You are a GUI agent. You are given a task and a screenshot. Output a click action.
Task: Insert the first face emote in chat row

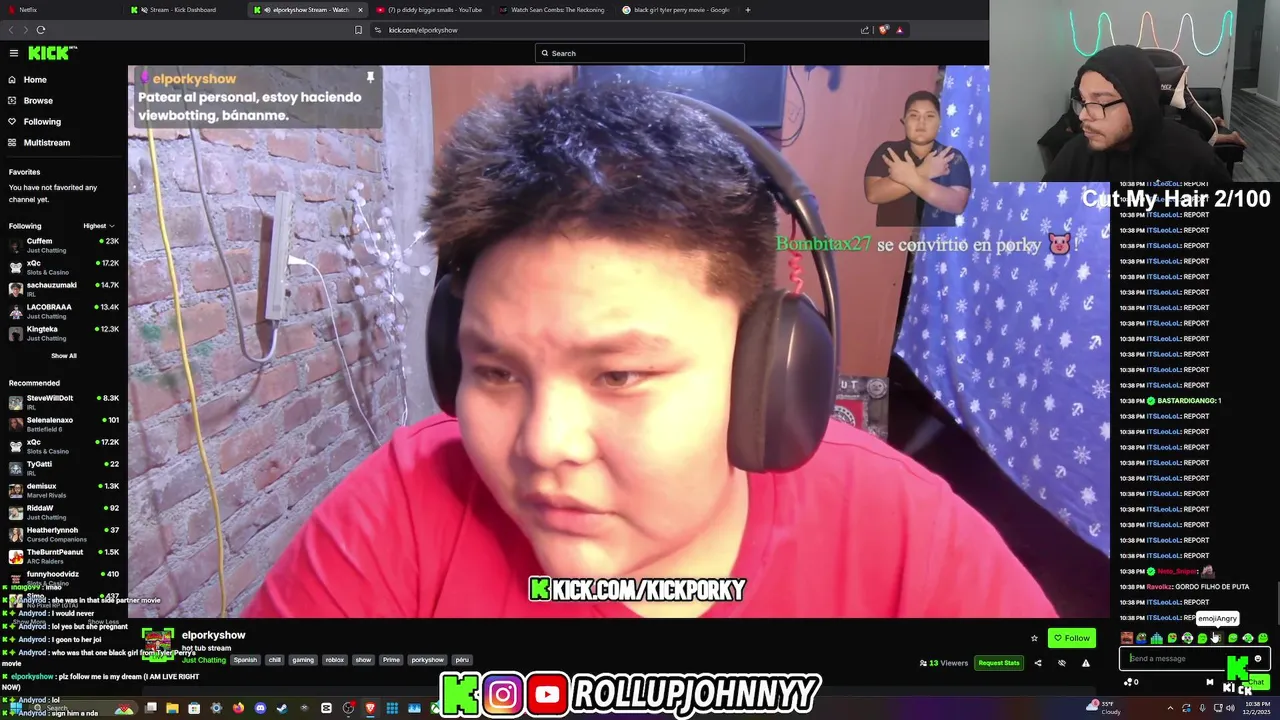tap(1127, 638)
